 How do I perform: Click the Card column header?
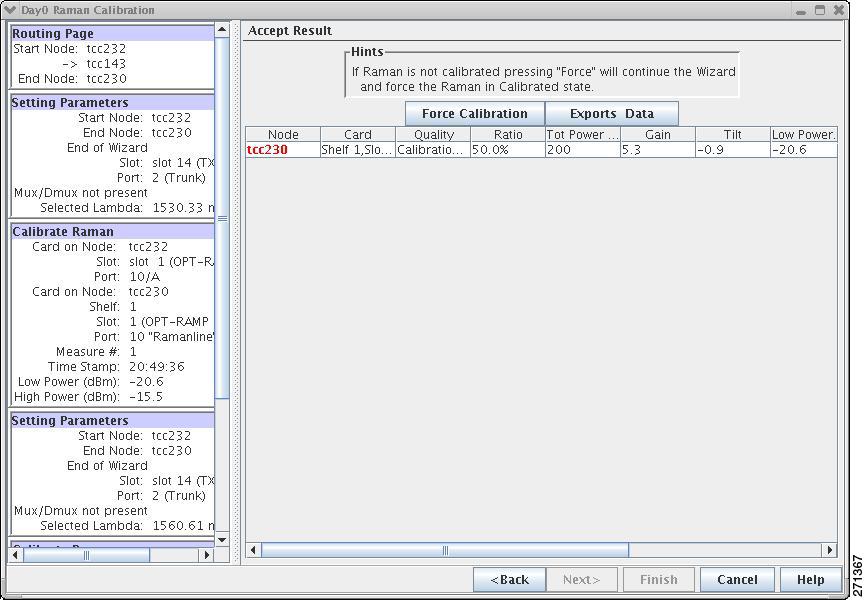[x=357, y=135]
